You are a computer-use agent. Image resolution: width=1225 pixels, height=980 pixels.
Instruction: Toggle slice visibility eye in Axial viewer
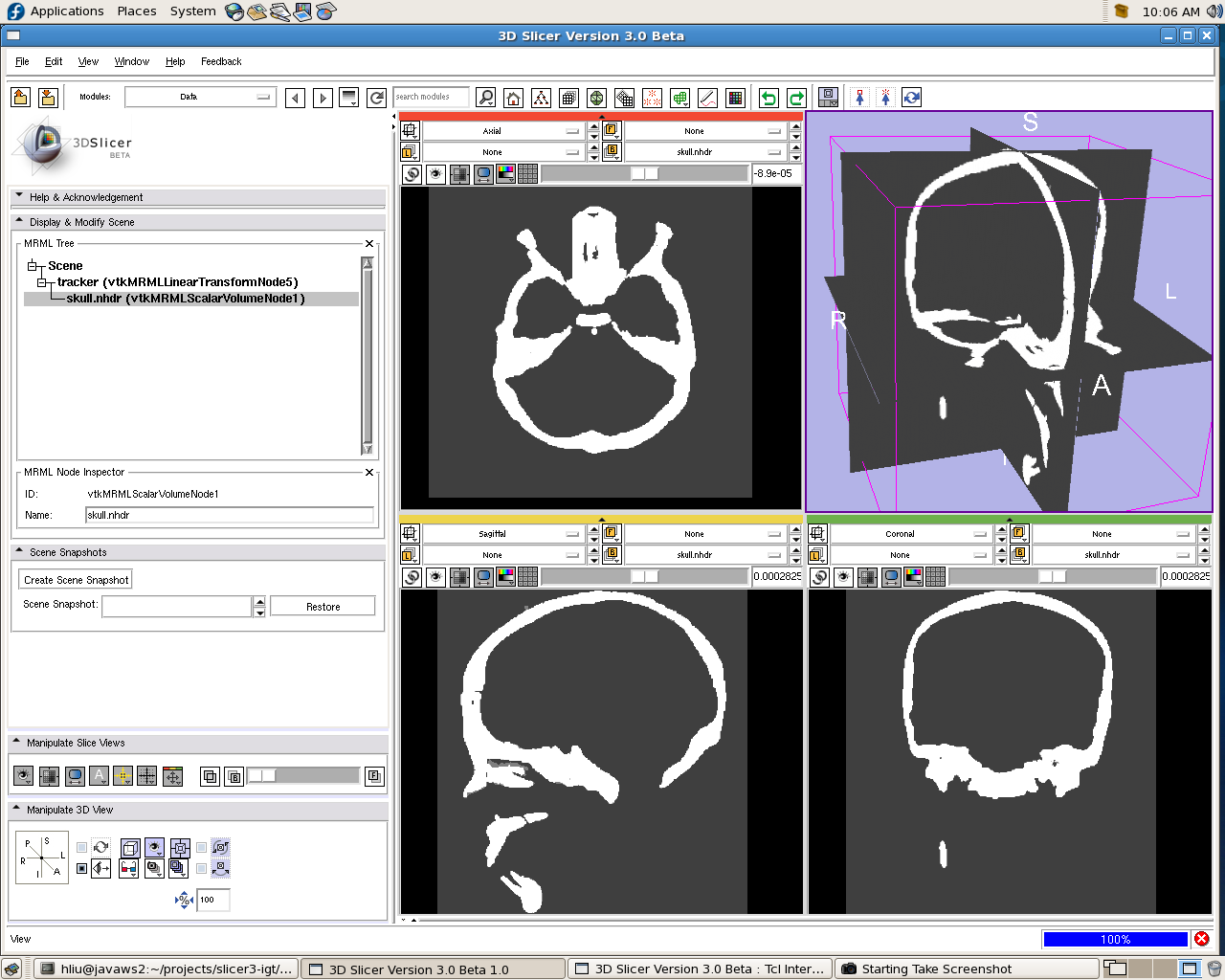coord(436,174)
